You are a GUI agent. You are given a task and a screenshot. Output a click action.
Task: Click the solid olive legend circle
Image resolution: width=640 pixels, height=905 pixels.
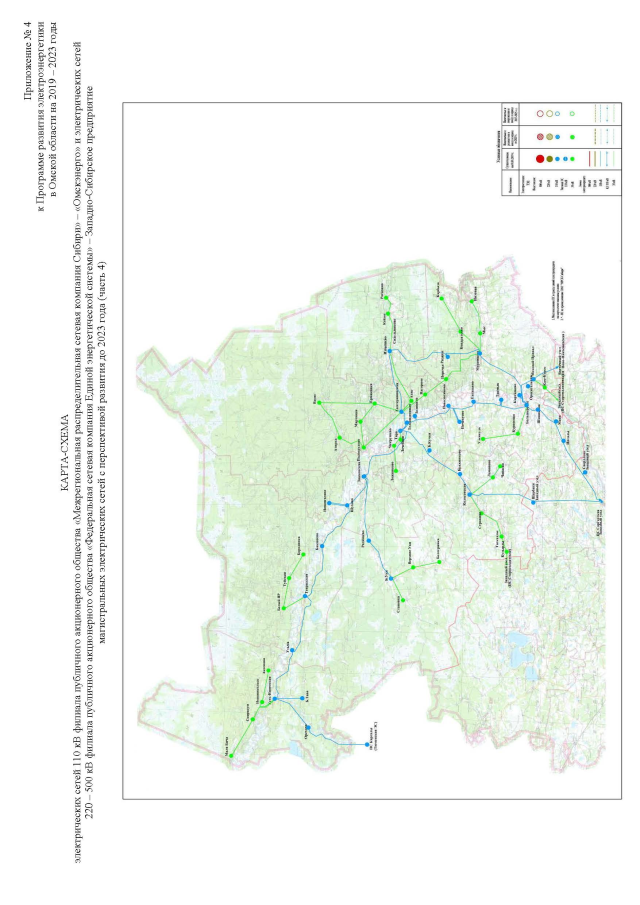click(x=549, y=159)
